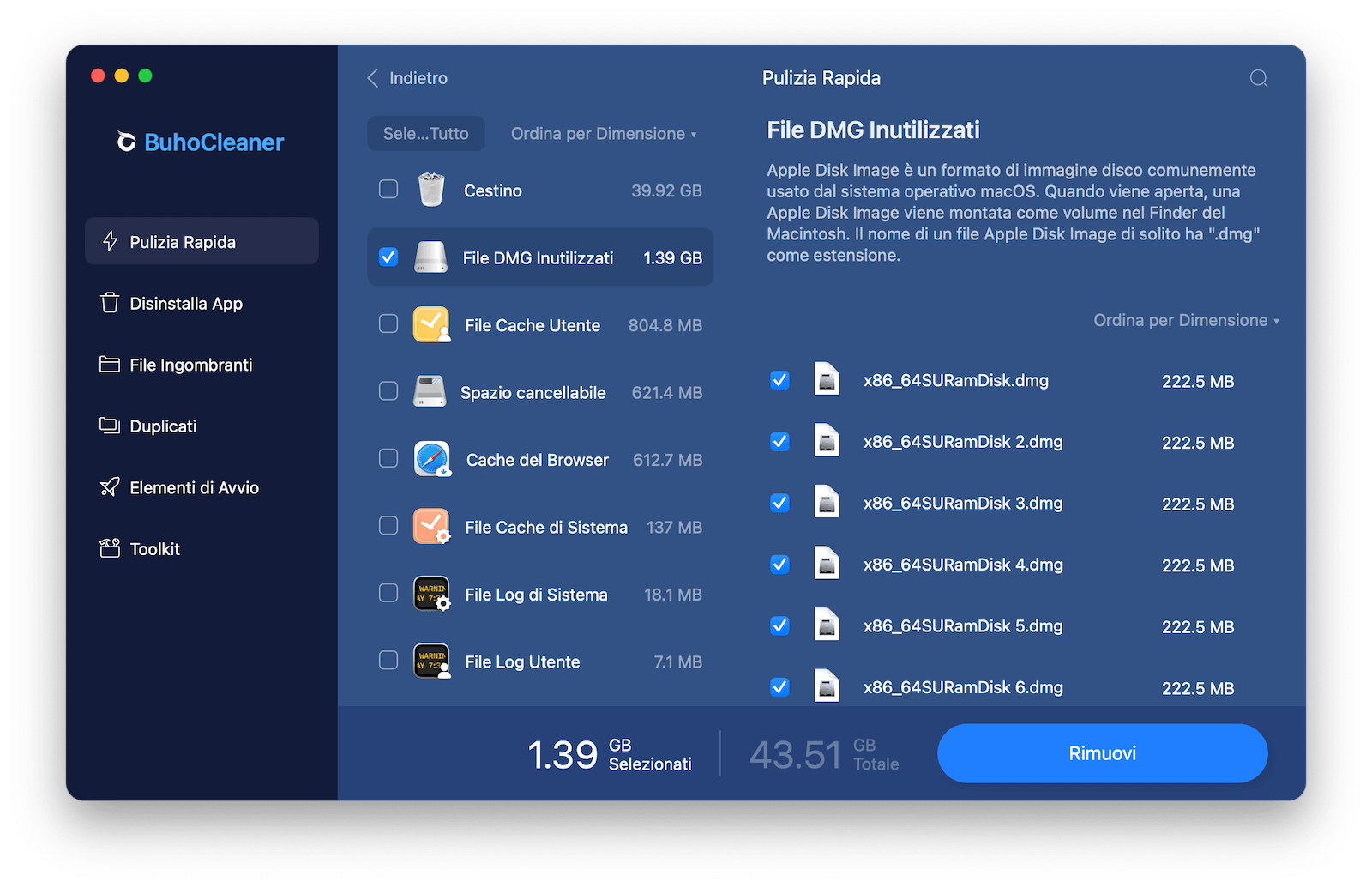Check the File Cache Utente checkbox
Screen dimensions: 1372x888
(x=388, y=323)
